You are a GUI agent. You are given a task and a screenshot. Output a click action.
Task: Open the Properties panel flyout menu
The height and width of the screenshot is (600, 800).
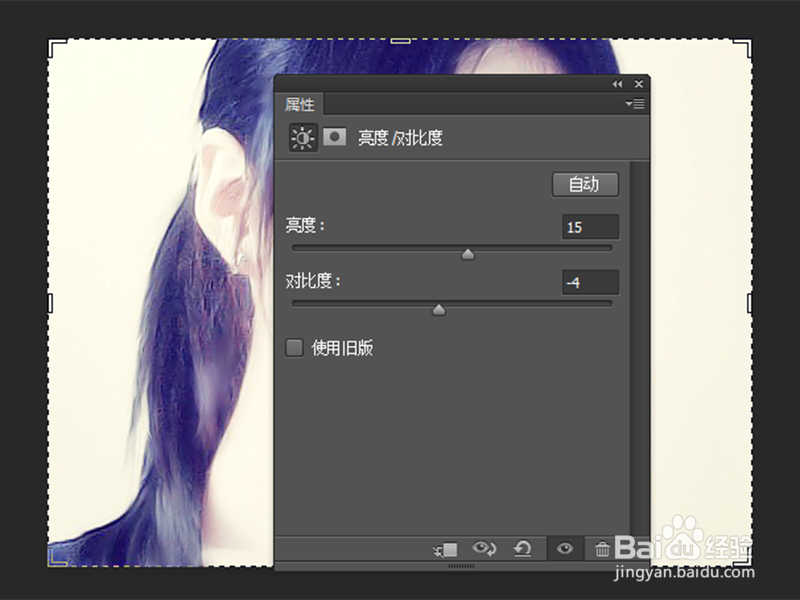635,104
